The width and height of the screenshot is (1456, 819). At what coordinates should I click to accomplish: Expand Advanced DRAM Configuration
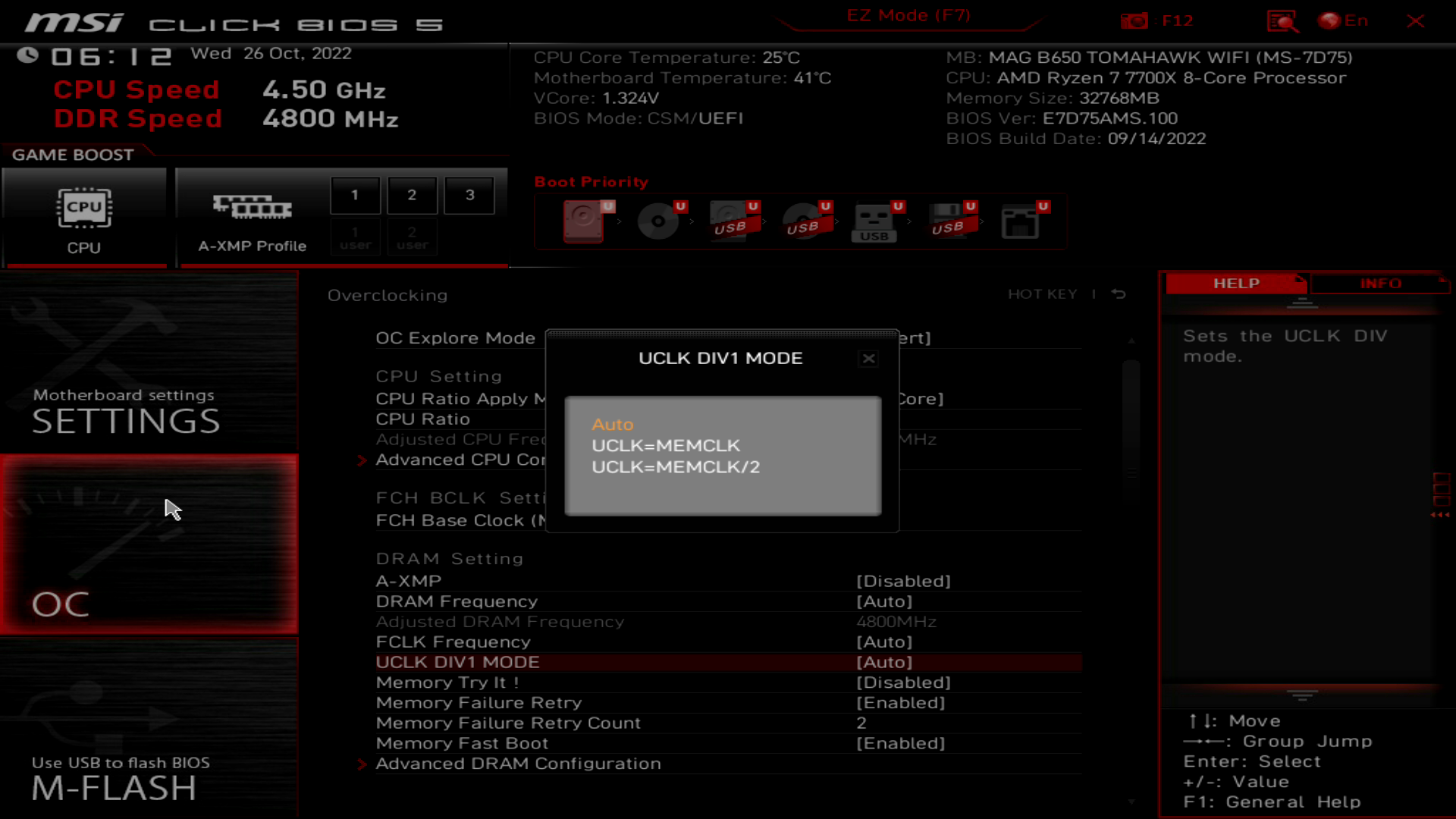click(x=518, y=764)
